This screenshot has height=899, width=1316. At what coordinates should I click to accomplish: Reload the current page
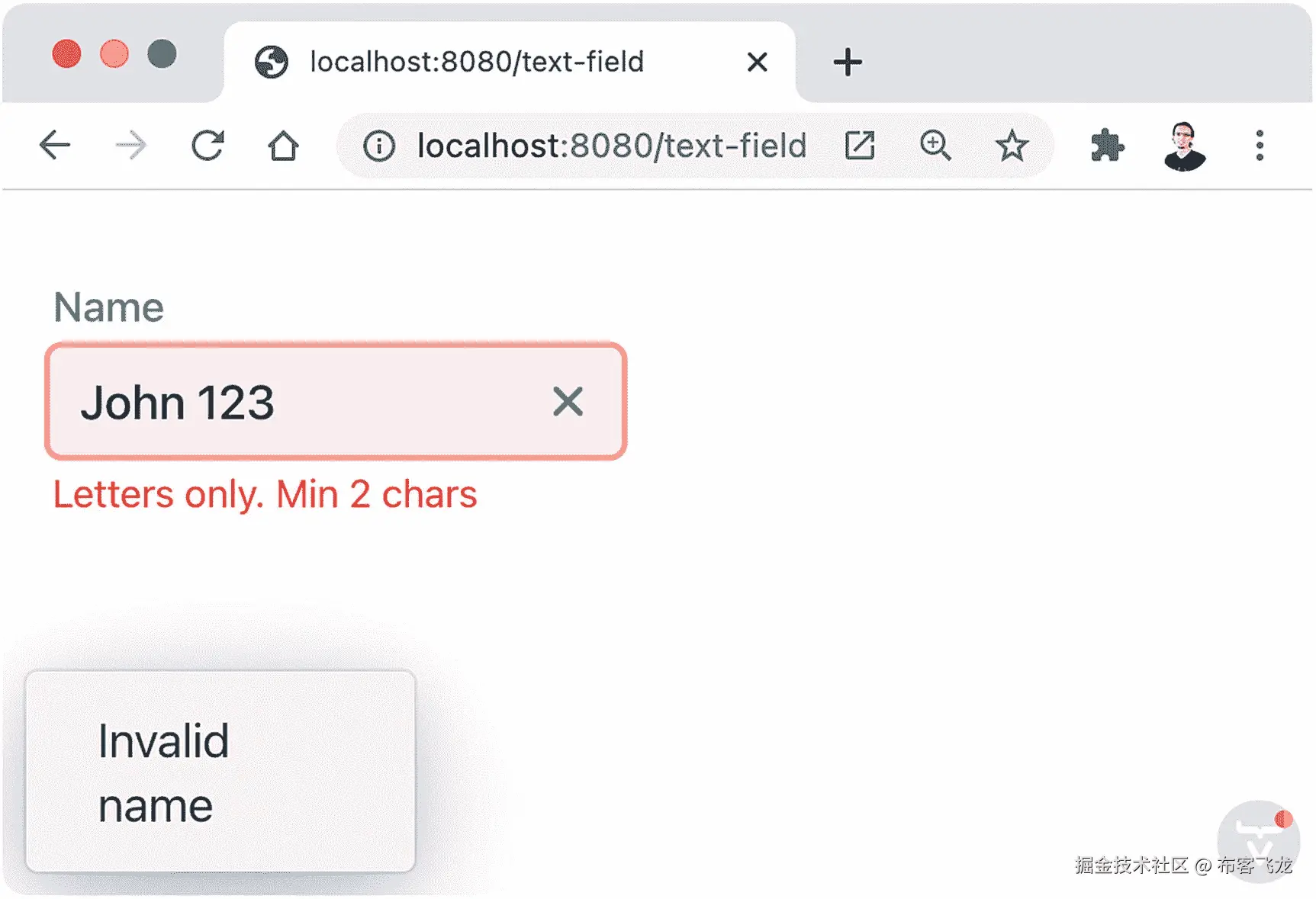pyautogui.click(x=208, y=145)
